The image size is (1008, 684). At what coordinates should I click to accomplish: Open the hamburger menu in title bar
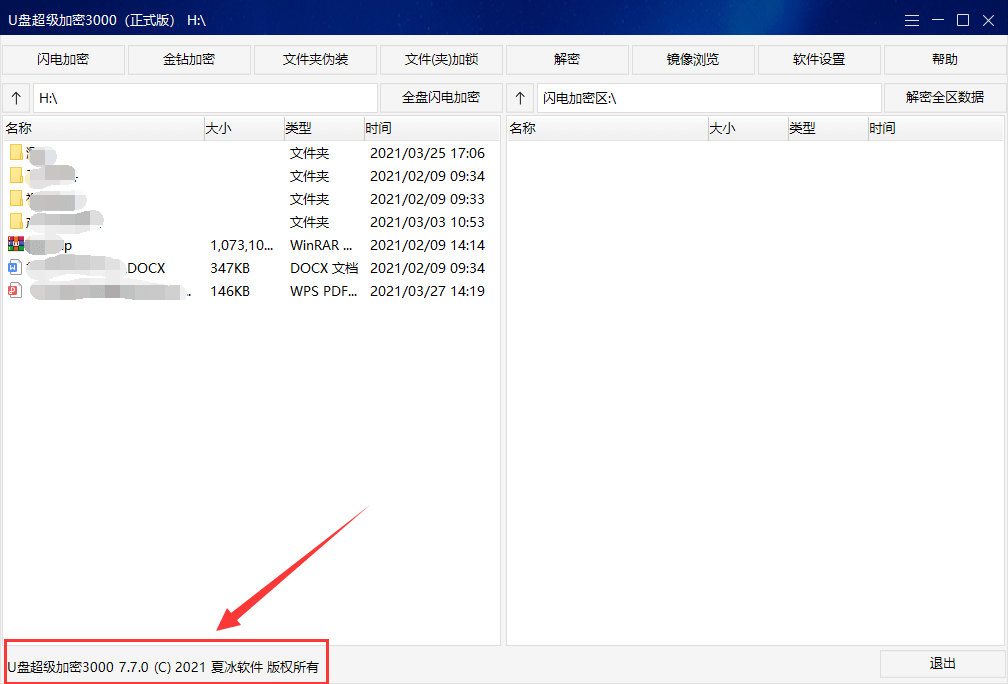(912, 21)
